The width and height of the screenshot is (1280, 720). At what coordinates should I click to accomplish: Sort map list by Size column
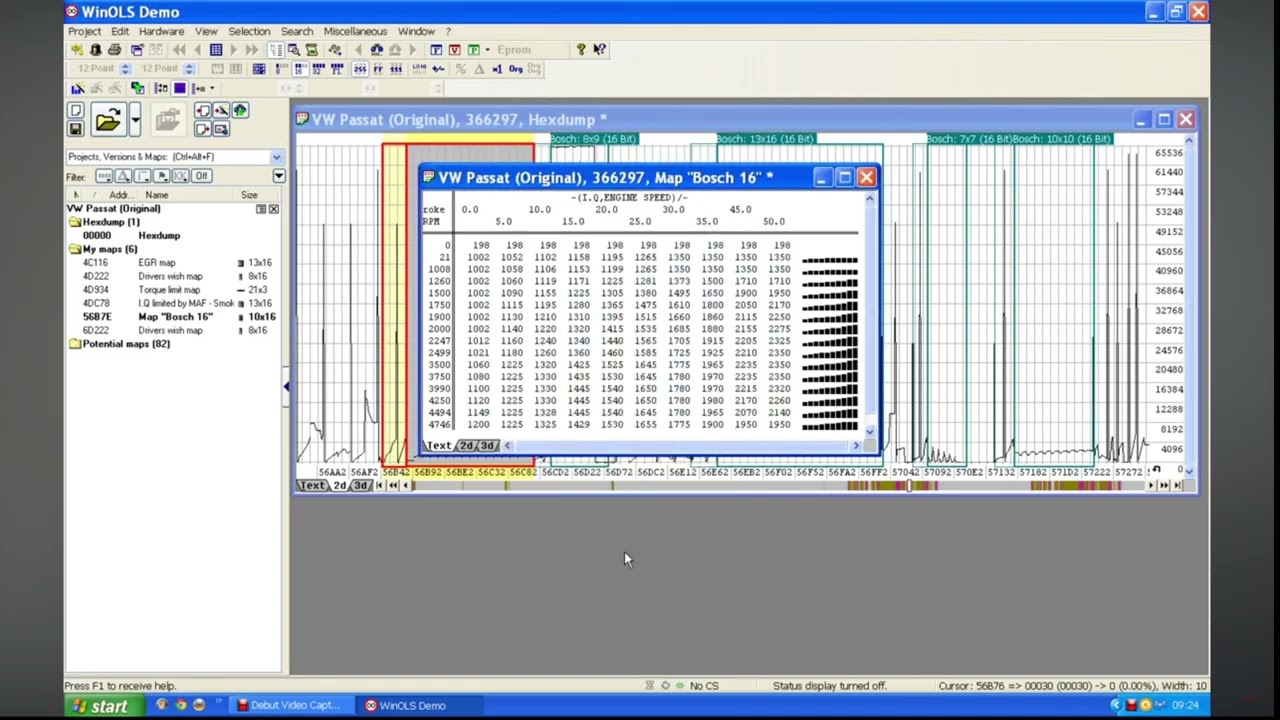249,195
